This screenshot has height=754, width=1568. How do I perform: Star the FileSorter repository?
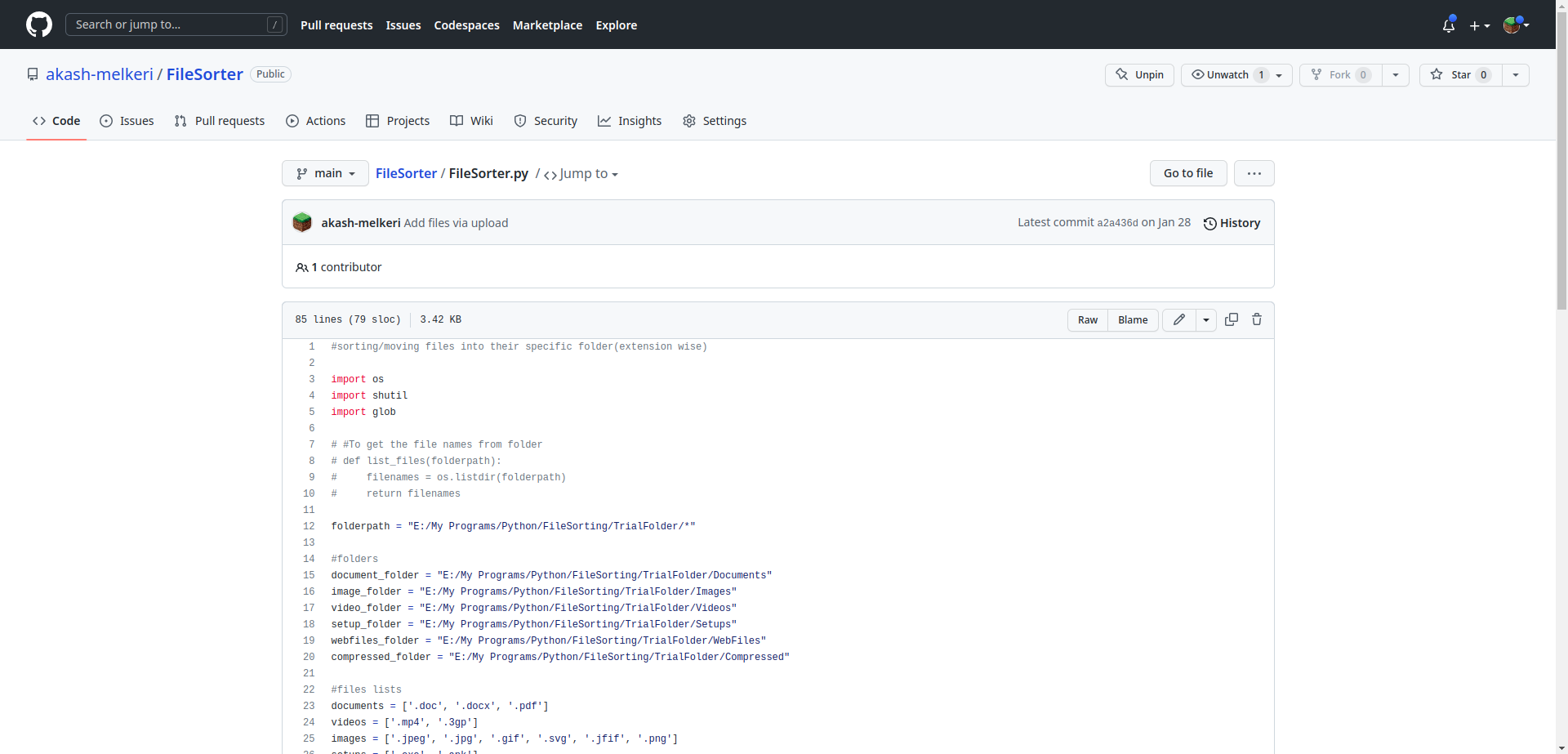[1460, 75]
